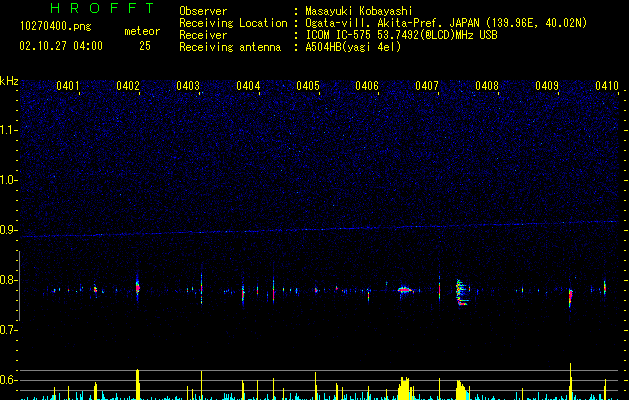This screenshot has height=400, width=629.
Task: Click the HROFFT title text
Action: point(103,8)
